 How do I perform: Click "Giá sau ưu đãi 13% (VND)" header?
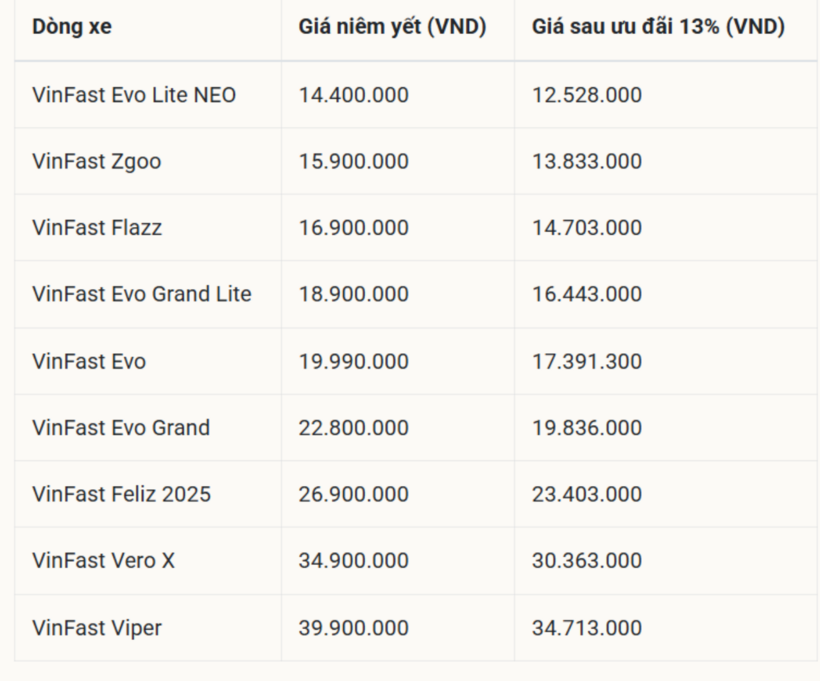click(x=658, y=28)
